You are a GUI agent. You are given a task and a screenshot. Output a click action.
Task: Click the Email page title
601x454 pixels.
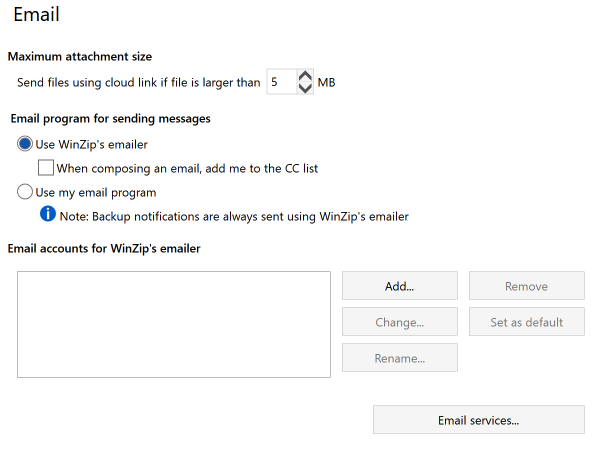[36, 15]
